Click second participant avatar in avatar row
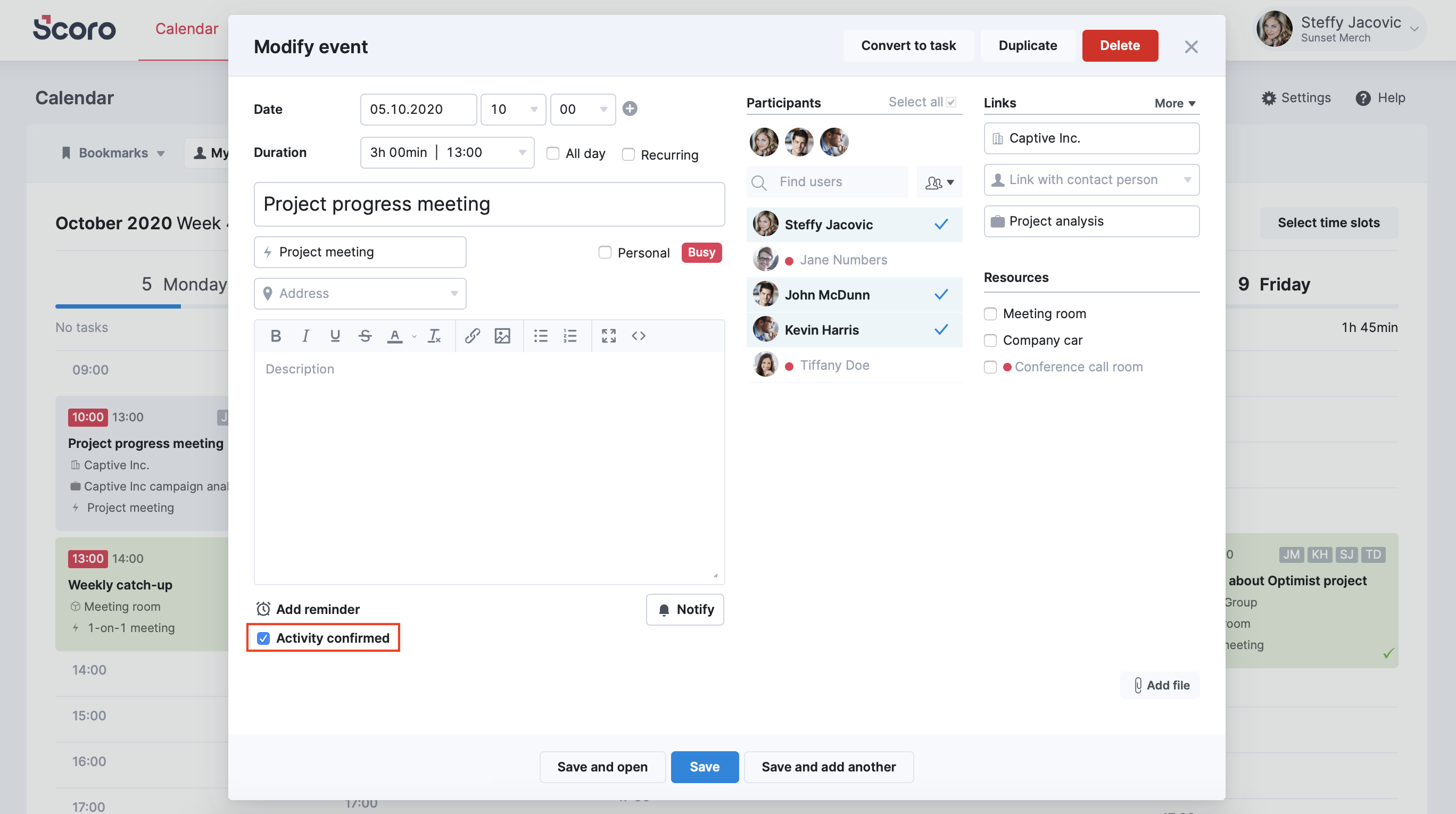This screenshot has width=1456, height=814. (799, 141)
